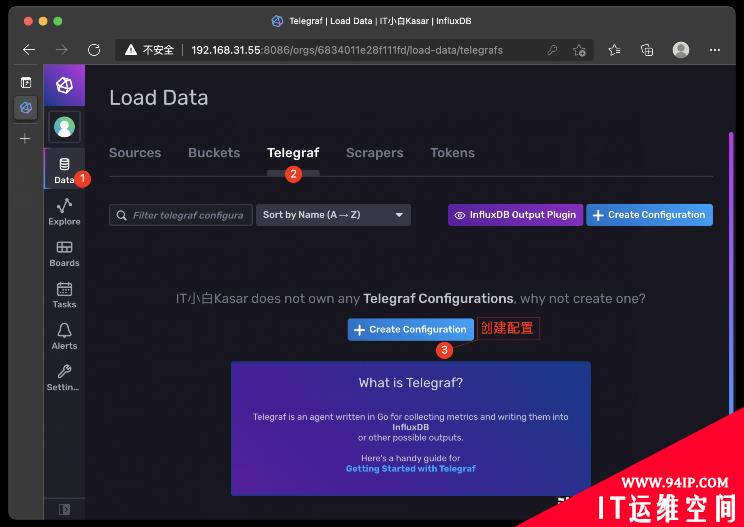Add a new tab with the plus icon

point(25,139)
